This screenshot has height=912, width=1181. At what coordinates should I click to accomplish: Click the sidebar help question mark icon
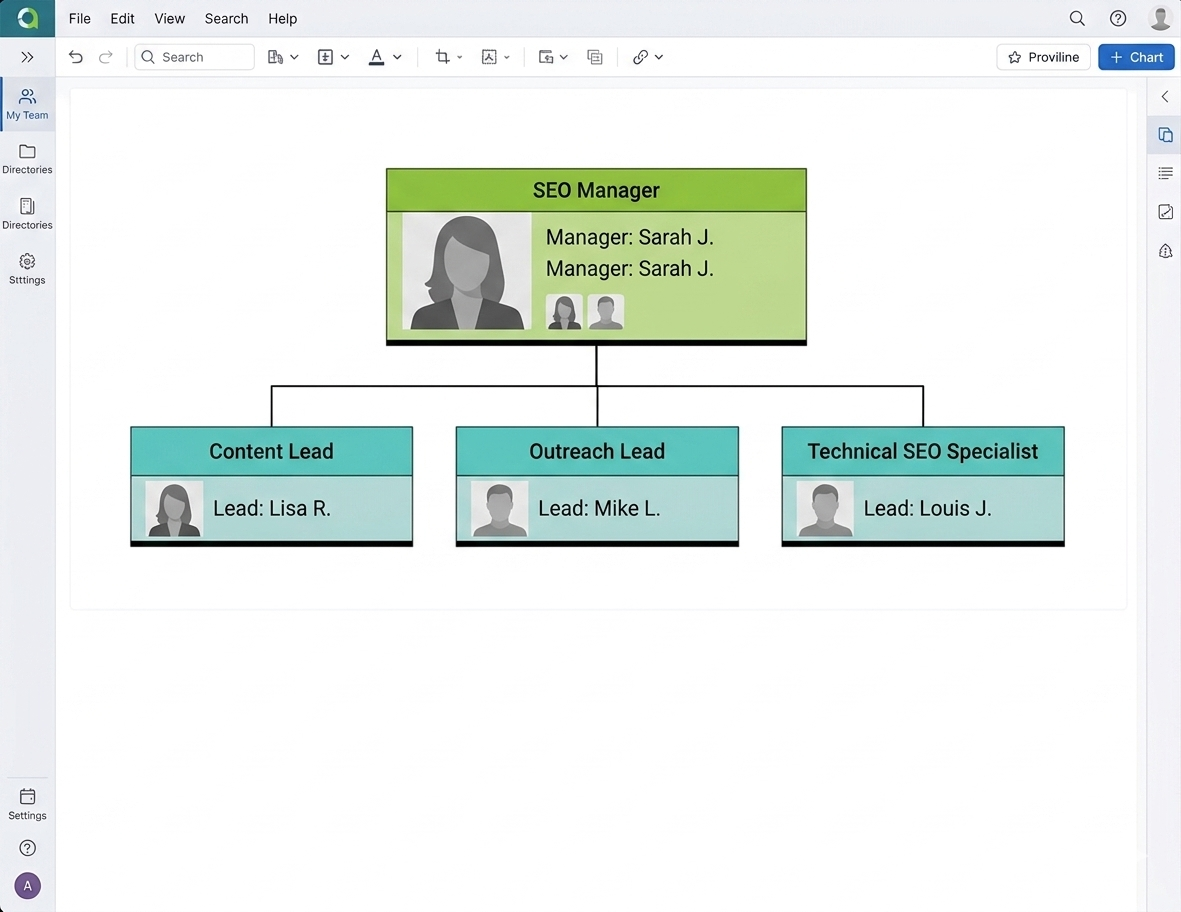[x=27, y=848]
